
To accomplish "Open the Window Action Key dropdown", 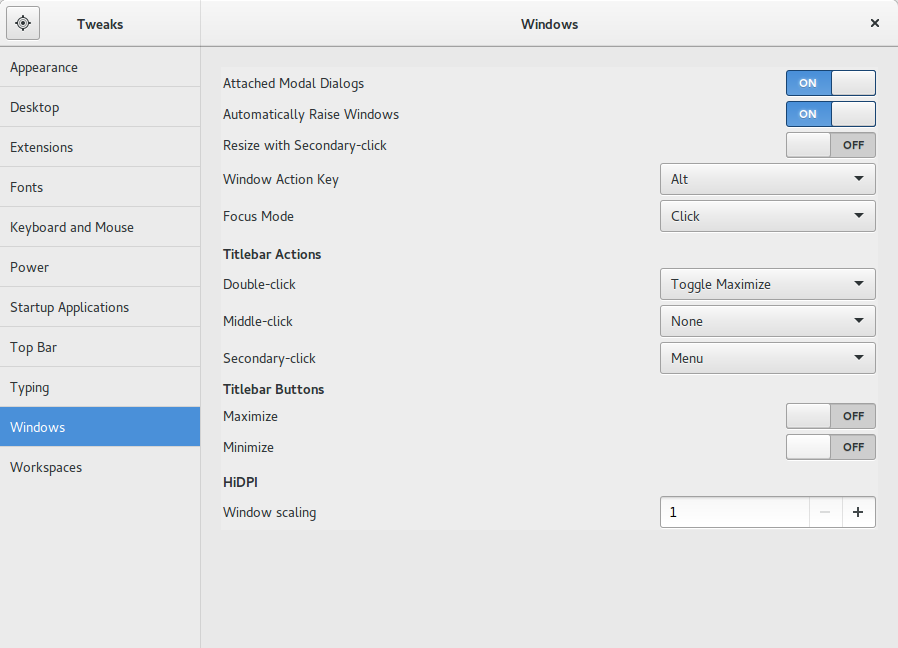I will coord(767,179).
